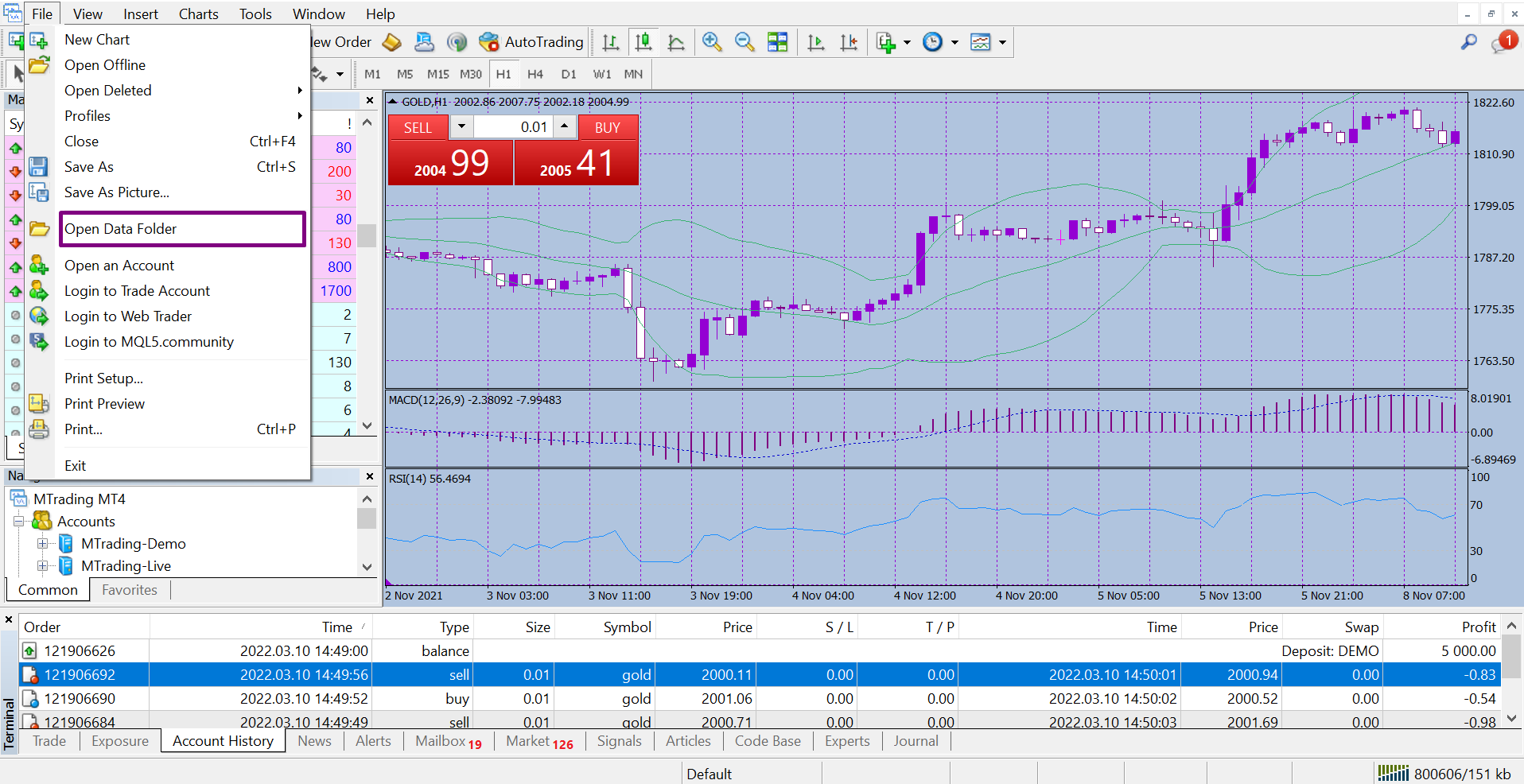Open the Signals radio-wave toolbar icon
Screen dimensions: 1524x784
[x=457, y=42]
